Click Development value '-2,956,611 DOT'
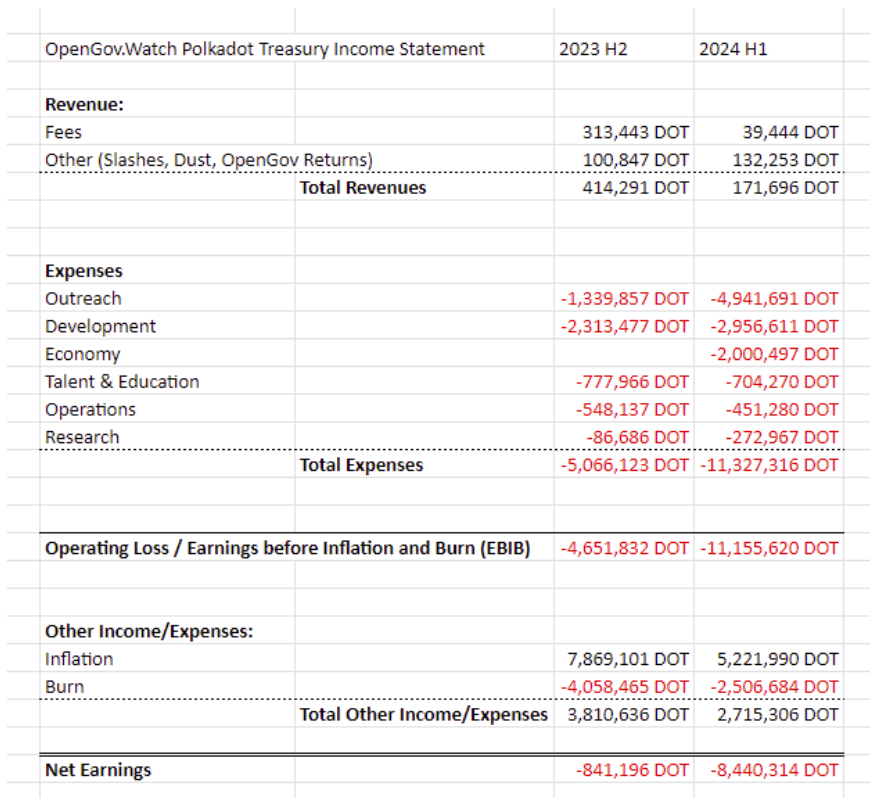Image resolution: width=870 pixels, height=798 pixels. click(775, 326)
